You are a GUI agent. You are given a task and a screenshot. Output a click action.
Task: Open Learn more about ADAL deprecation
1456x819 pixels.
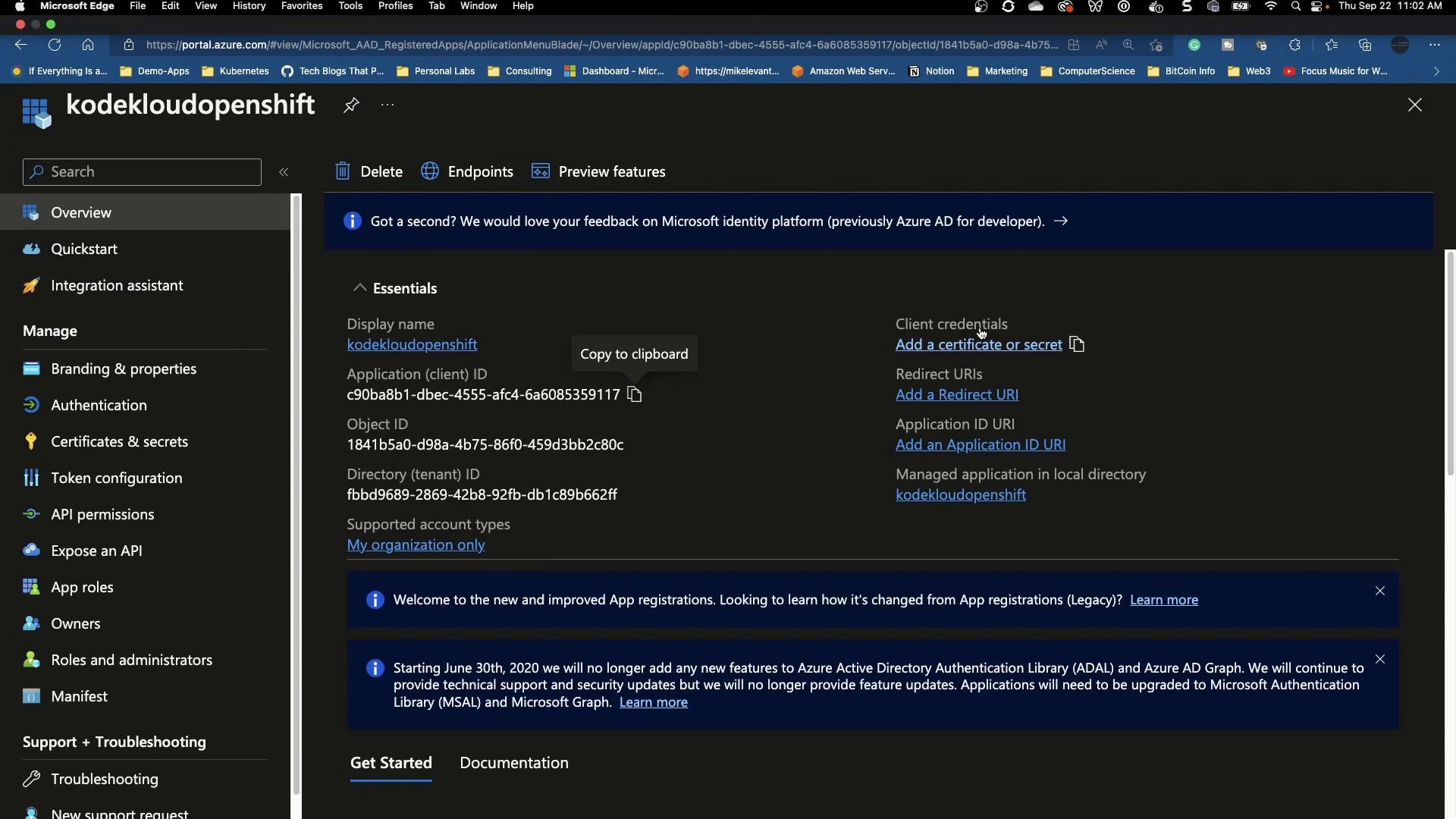click(654, 702)
